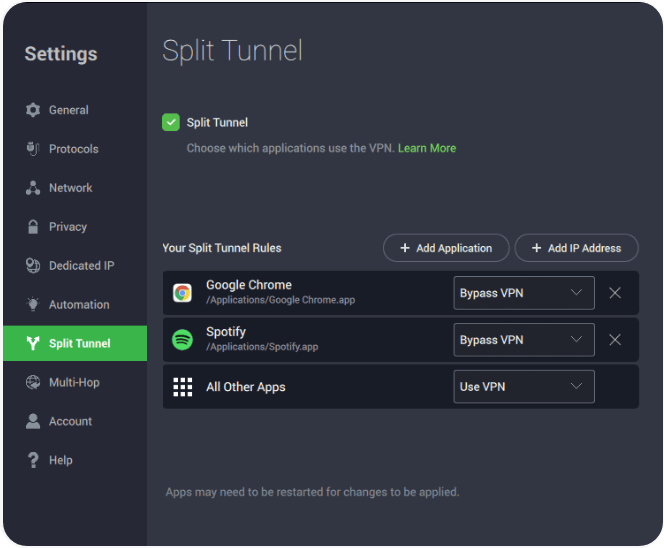This screenshot has height=548, width=664.
Task: Click the Multi-Hop globe icon
Action: [x=33, y=382]
